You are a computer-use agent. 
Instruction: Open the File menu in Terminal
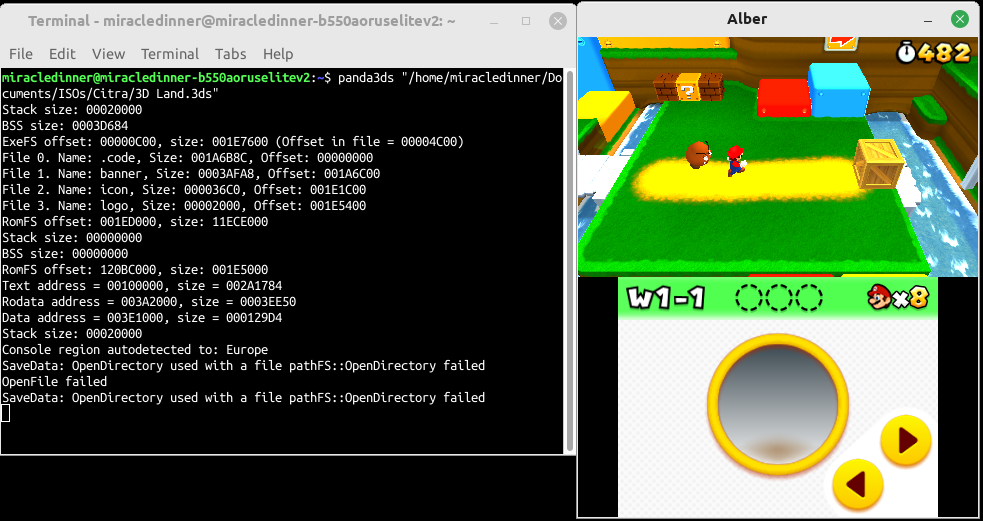click(x=21, y=54)
